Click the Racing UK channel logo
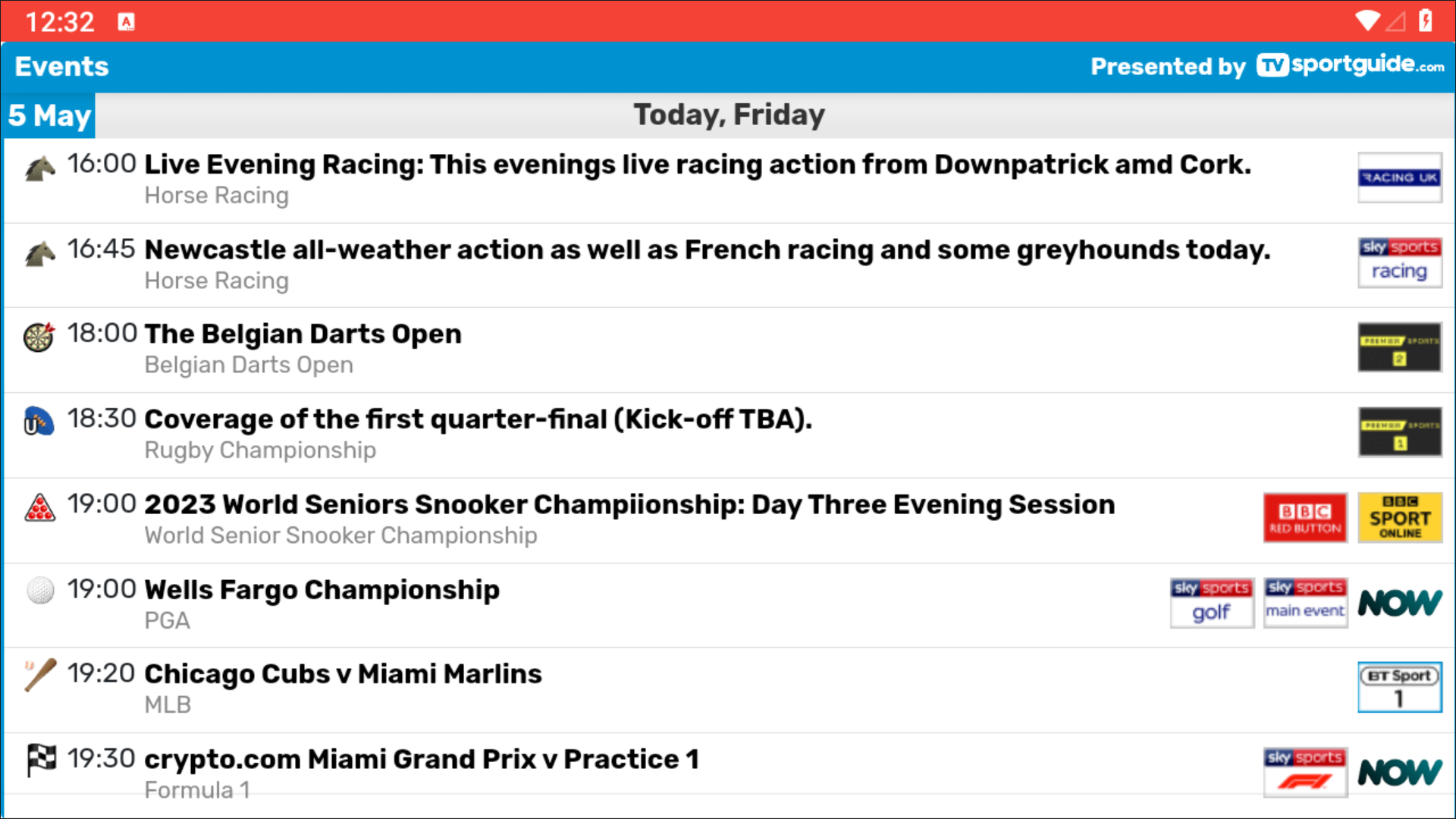 coord(1399,178)
